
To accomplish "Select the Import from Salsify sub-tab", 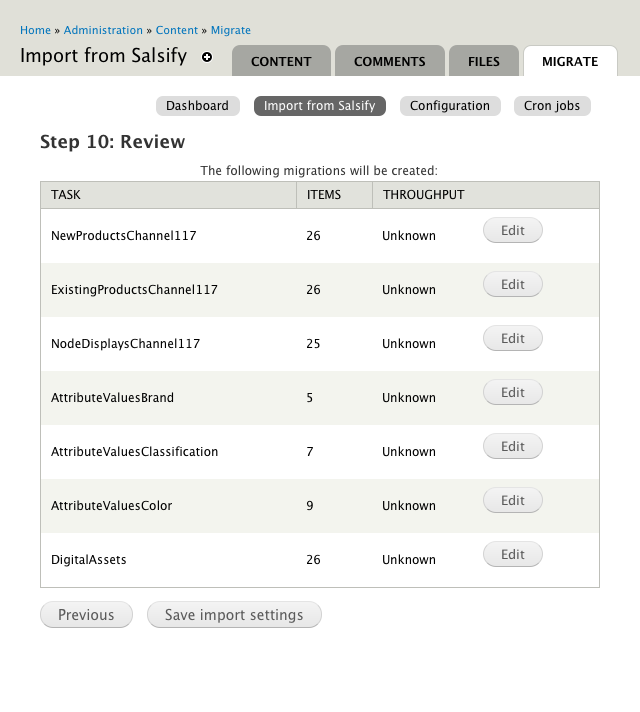I will pyautogui.click(x=320, y=106).
